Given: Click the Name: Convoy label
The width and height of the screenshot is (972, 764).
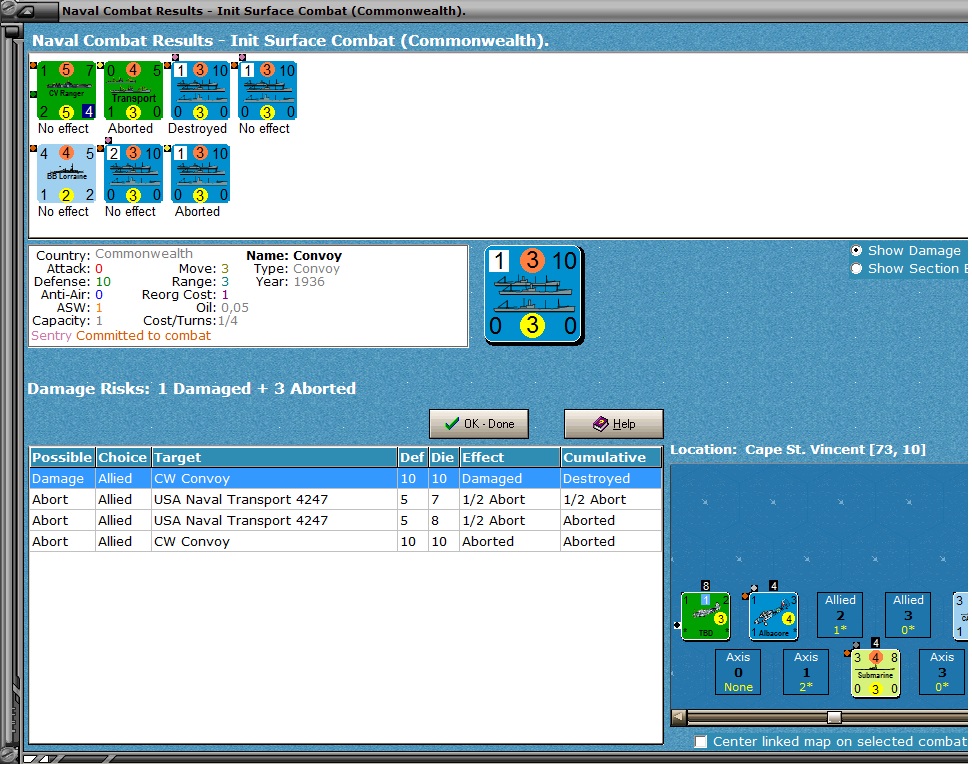Looking at the screenshot, I should (294, 255).
